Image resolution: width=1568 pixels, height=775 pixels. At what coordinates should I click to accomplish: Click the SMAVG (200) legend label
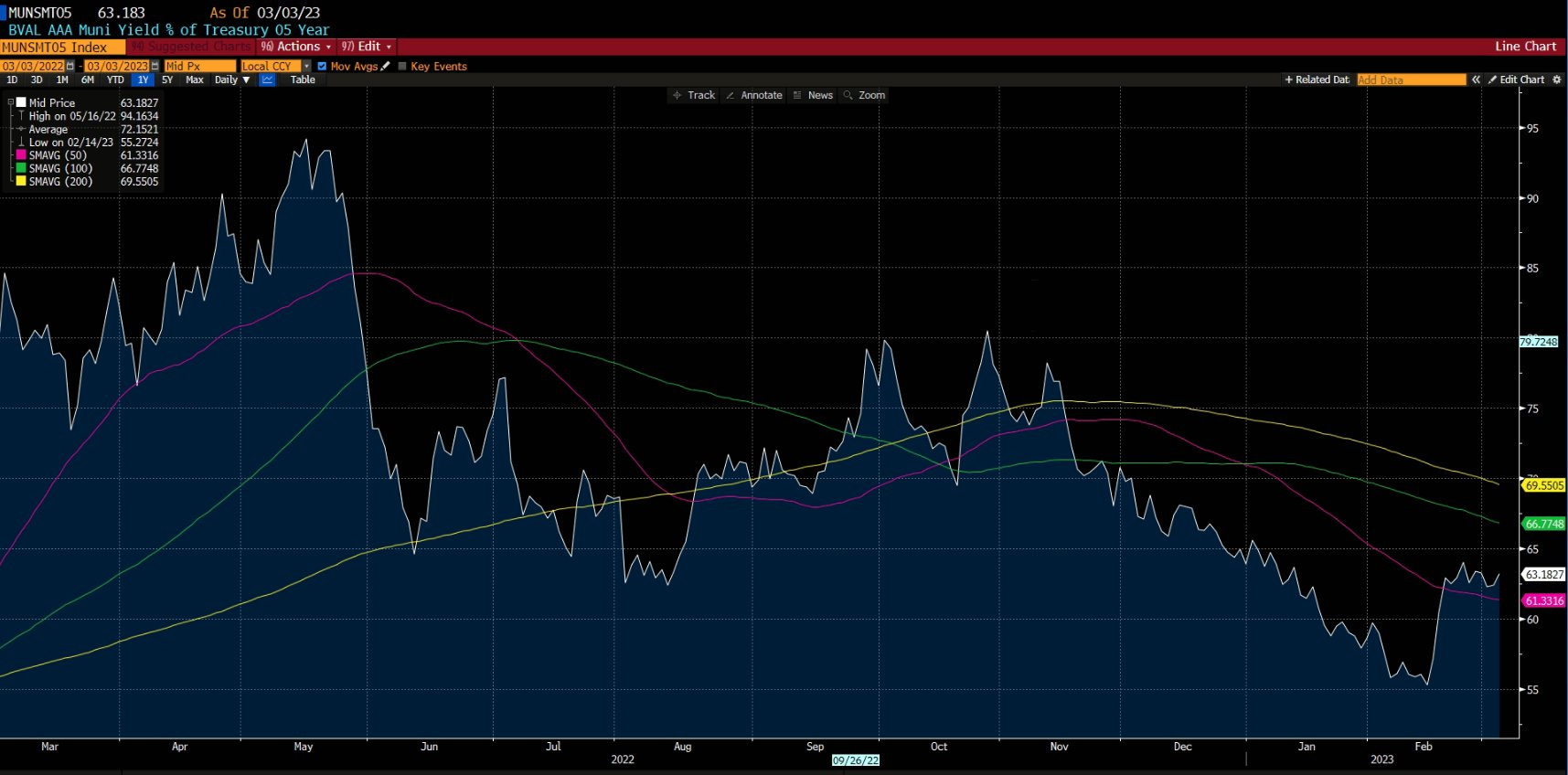coord(60,181)
